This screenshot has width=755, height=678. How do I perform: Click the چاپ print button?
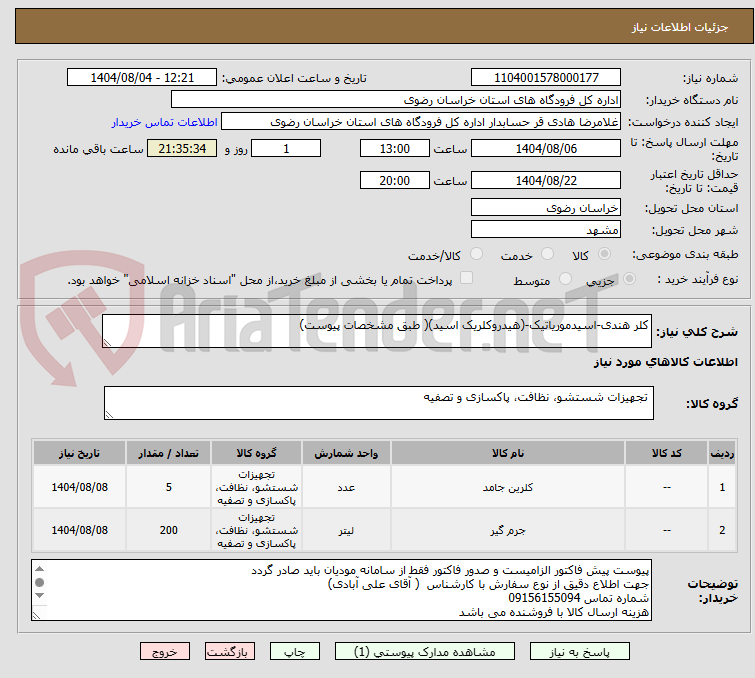(x=295, y=652)
